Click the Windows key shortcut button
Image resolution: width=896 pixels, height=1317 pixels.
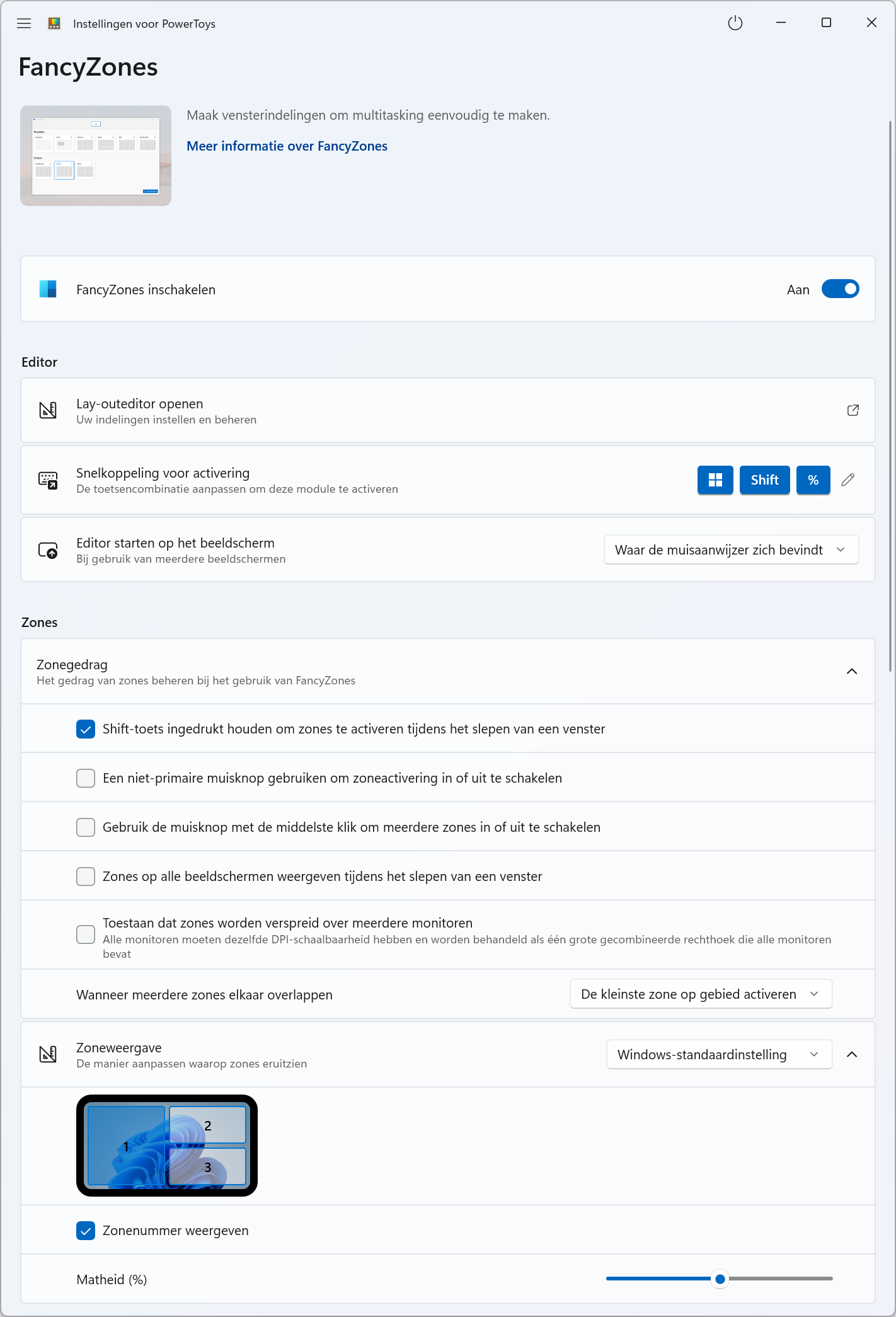(715, 480)
